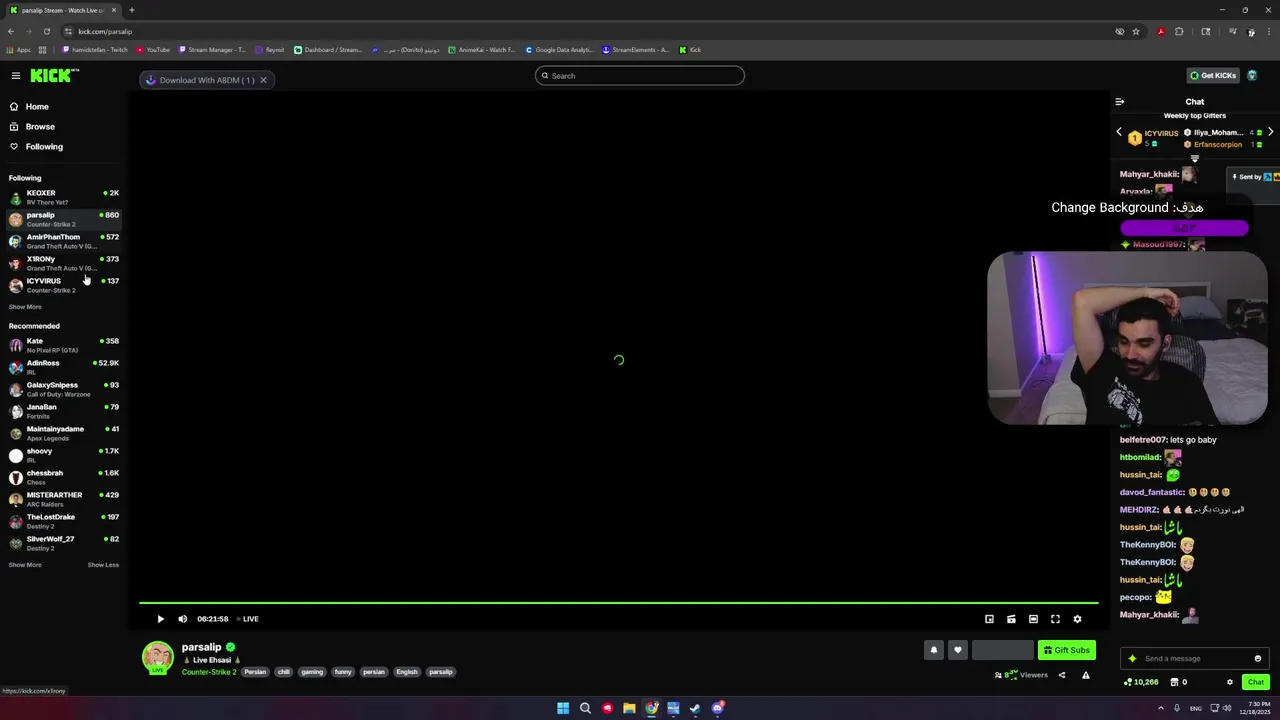Viewport: 1280px width, 720px height.
Task: Select the gaming stream tag
Action: pyautogui.click(x=312, y=672)
